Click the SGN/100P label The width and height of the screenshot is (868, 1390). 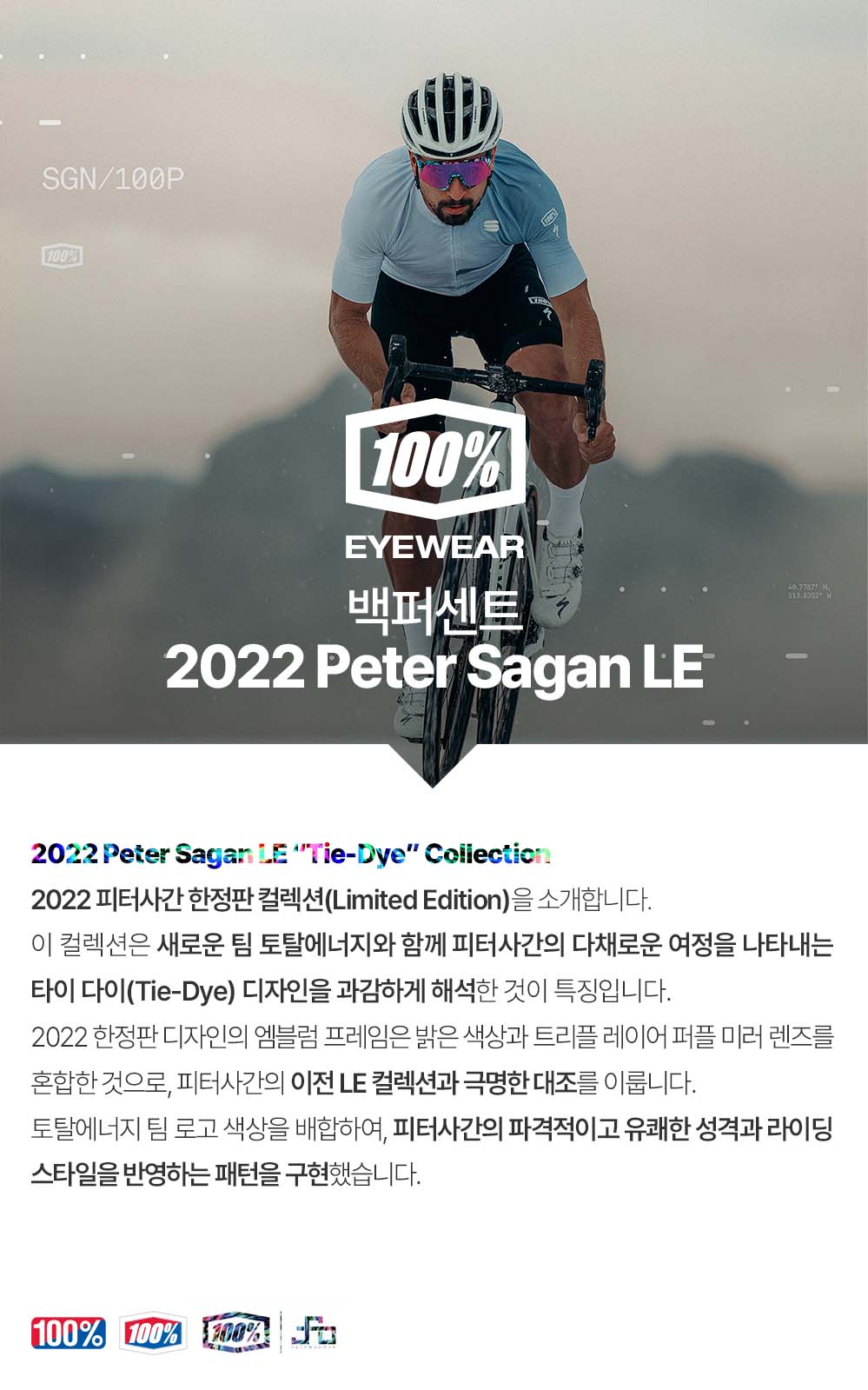click(x=113, y=179)
